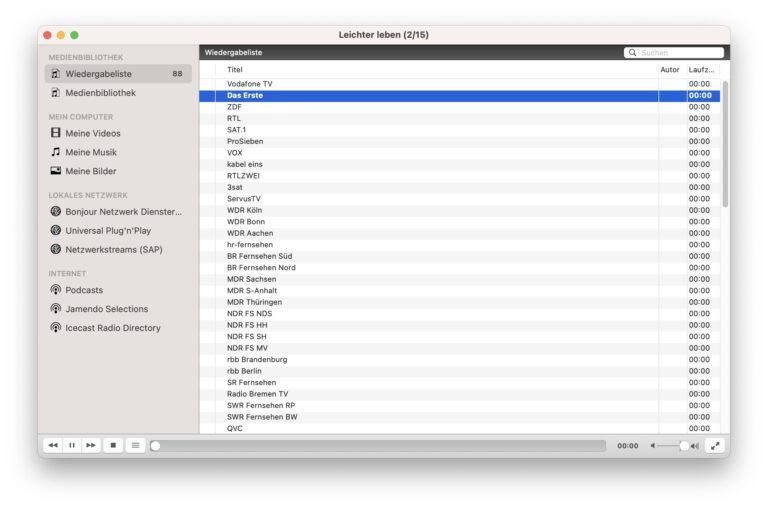Open Meine Videos in the sidebar

point(118,133)
